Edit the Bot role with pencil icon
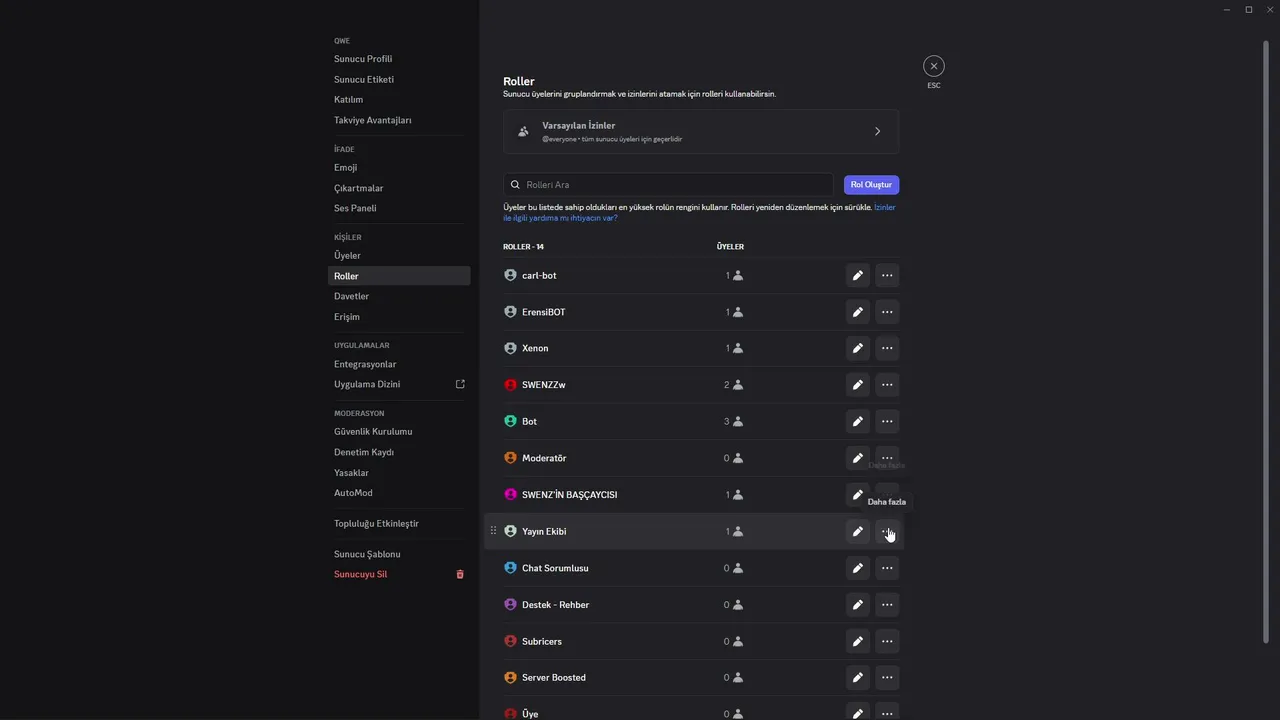This screenshot has width=1280, height=720. pos(857,421)
